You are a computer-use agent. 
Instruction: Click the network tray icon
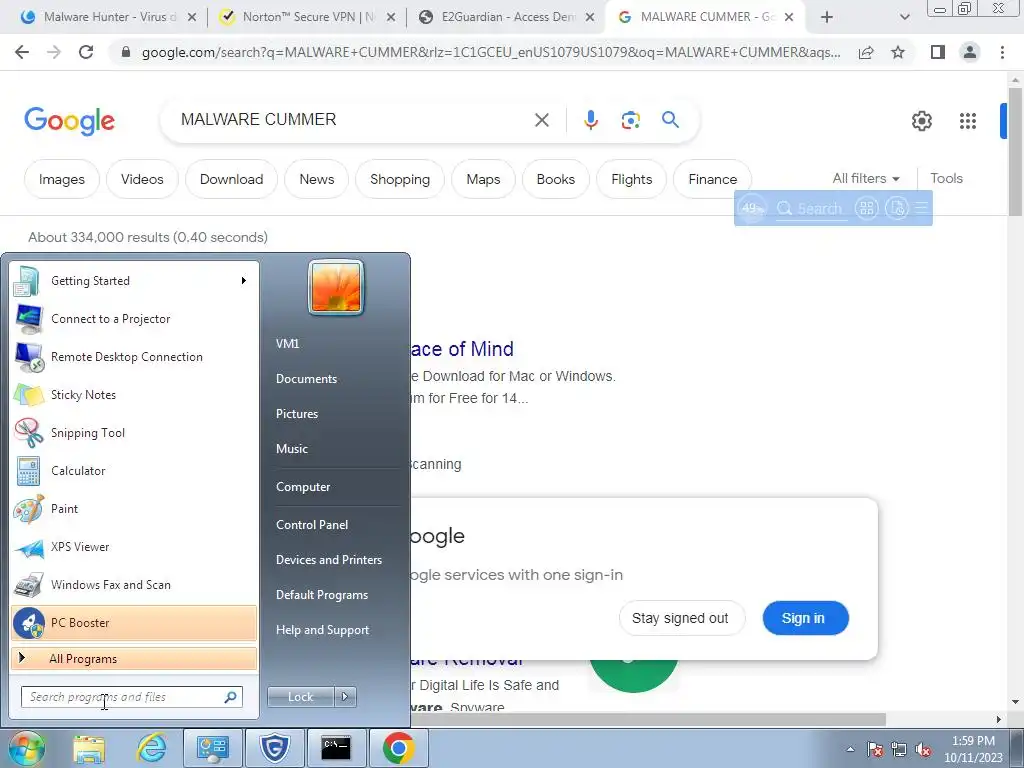[x=899, y=750]
